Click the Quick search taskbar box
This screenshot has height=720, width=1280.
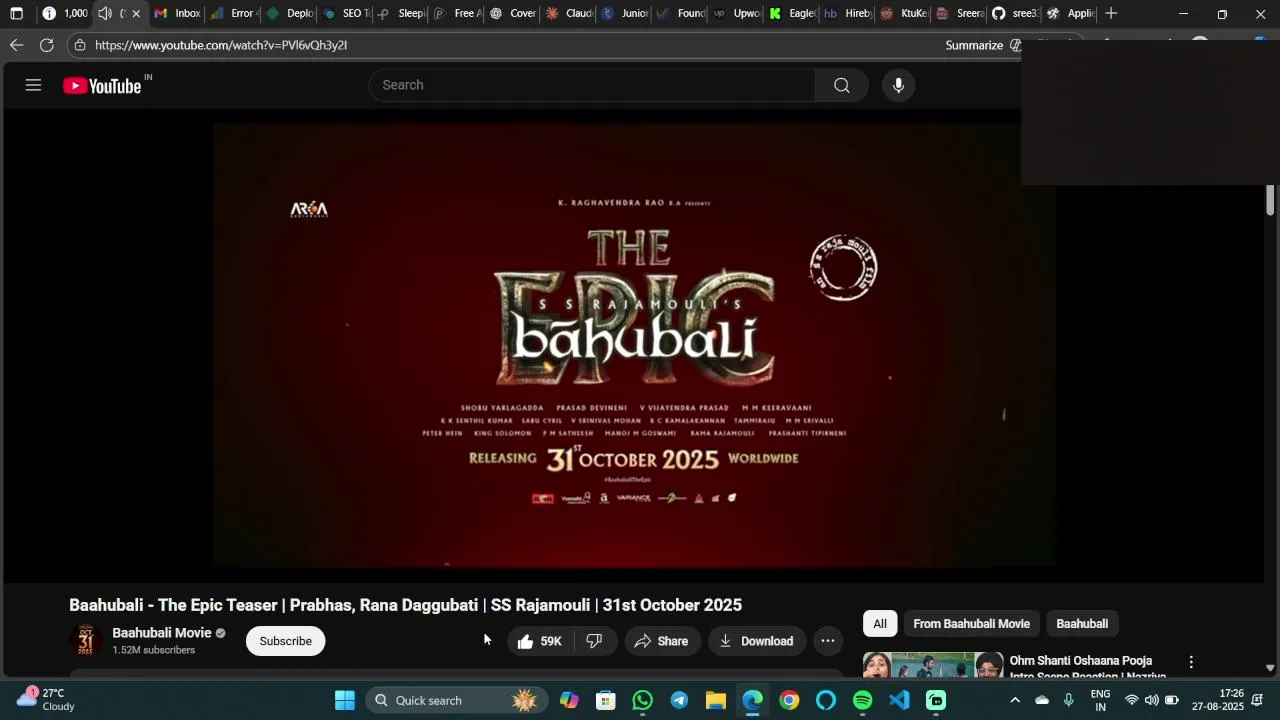456,700
